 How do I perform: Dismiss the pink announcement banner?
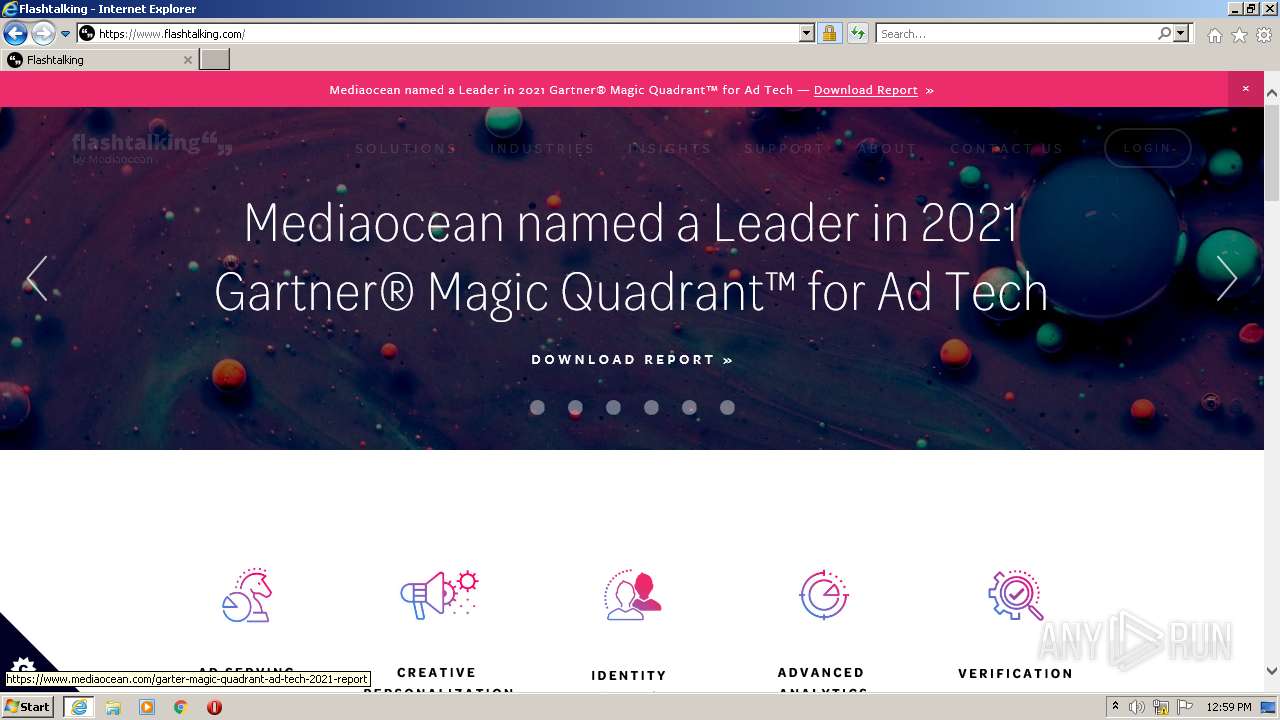point(1245,89)
